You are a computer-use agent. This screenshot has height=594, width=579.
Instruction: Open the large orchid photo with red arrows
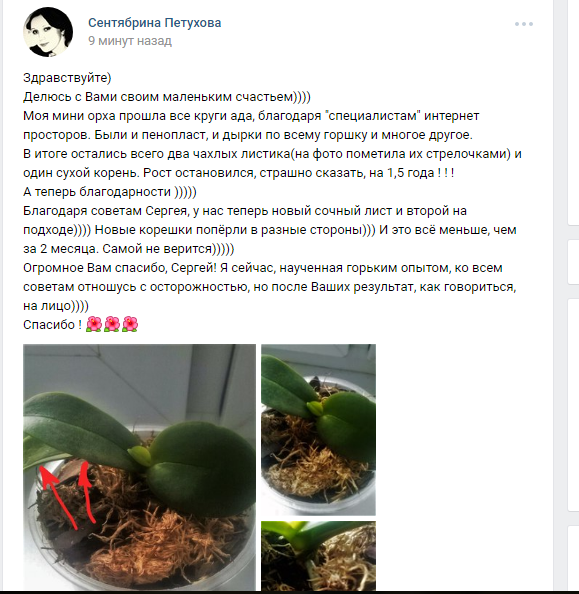coord(139,467)
